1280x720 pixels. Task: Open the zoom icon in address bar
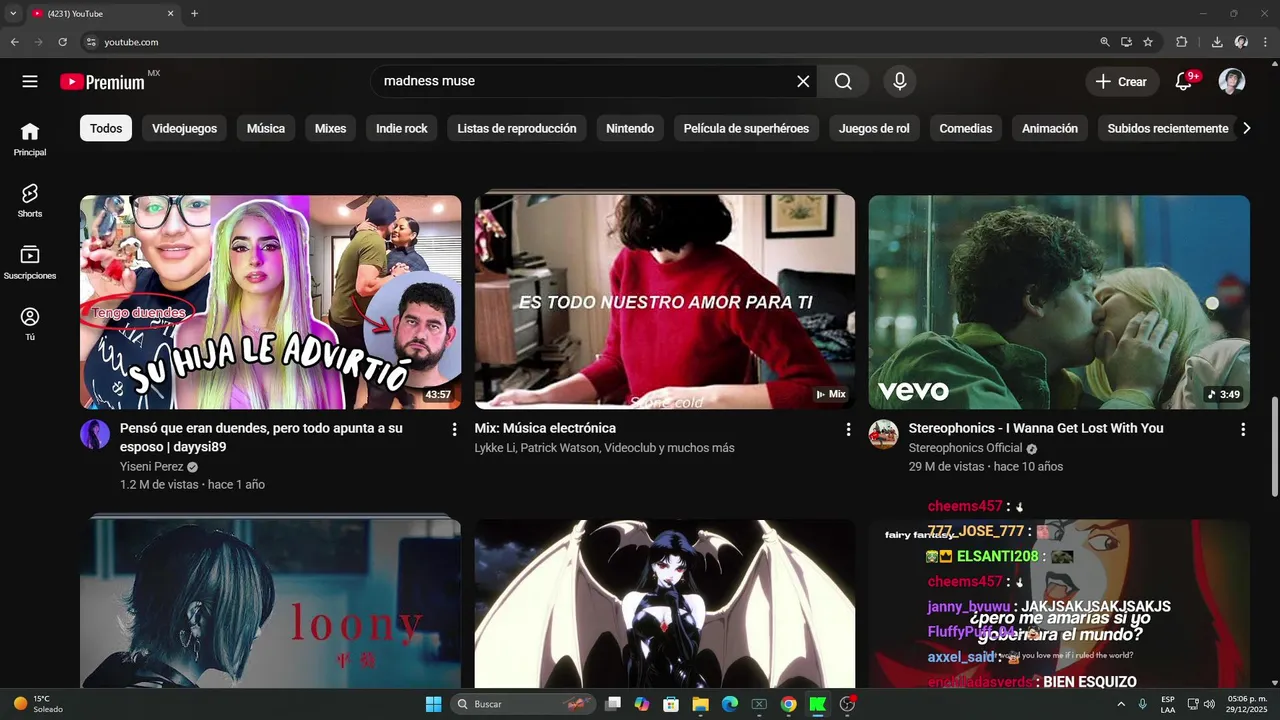click(x=1105, y=42)
